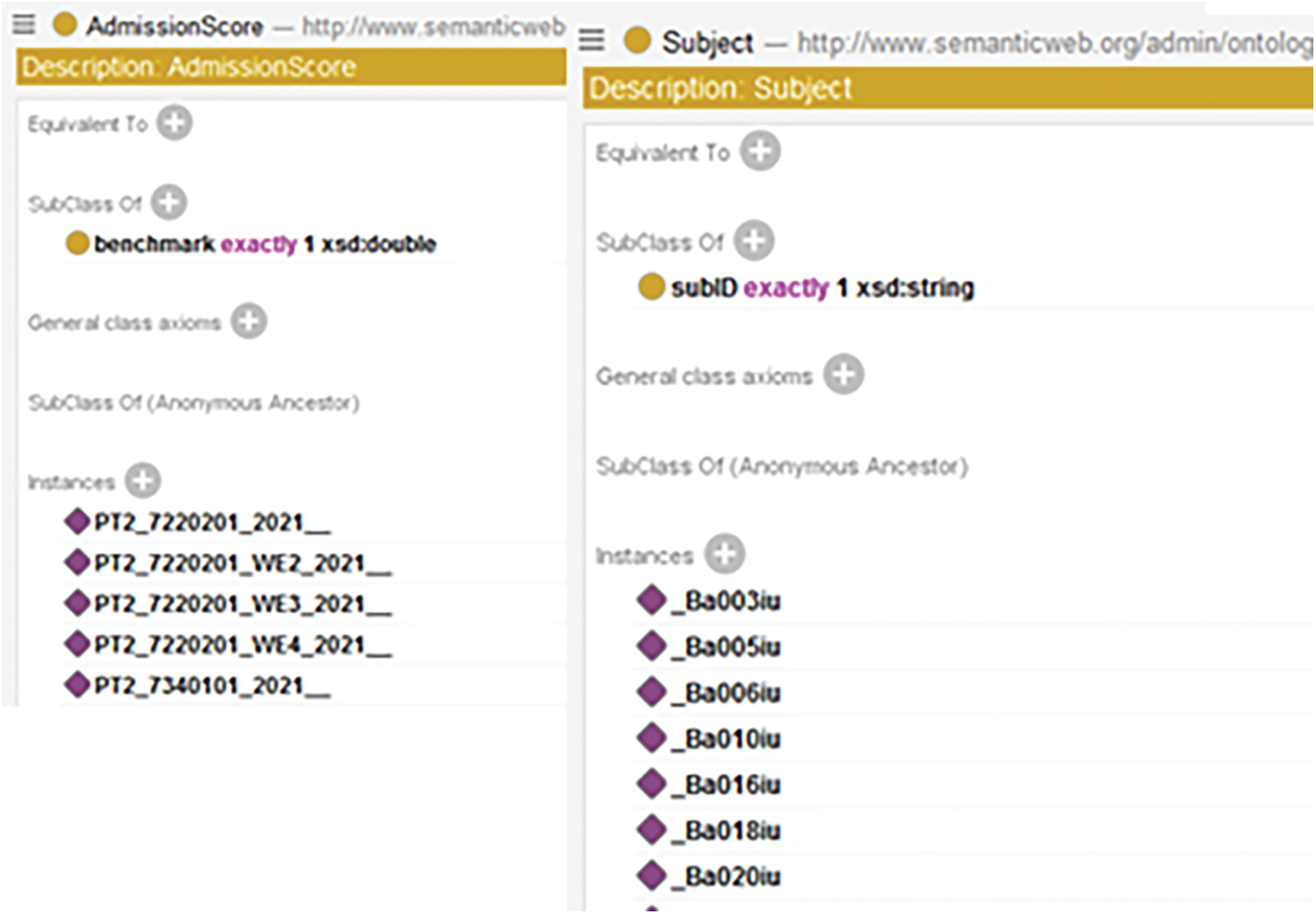The image size is (1316, 914).
Task: Select the subID exactly 1 xsd:string restriction
Action: pyautogui.click(x=821, y=288)
